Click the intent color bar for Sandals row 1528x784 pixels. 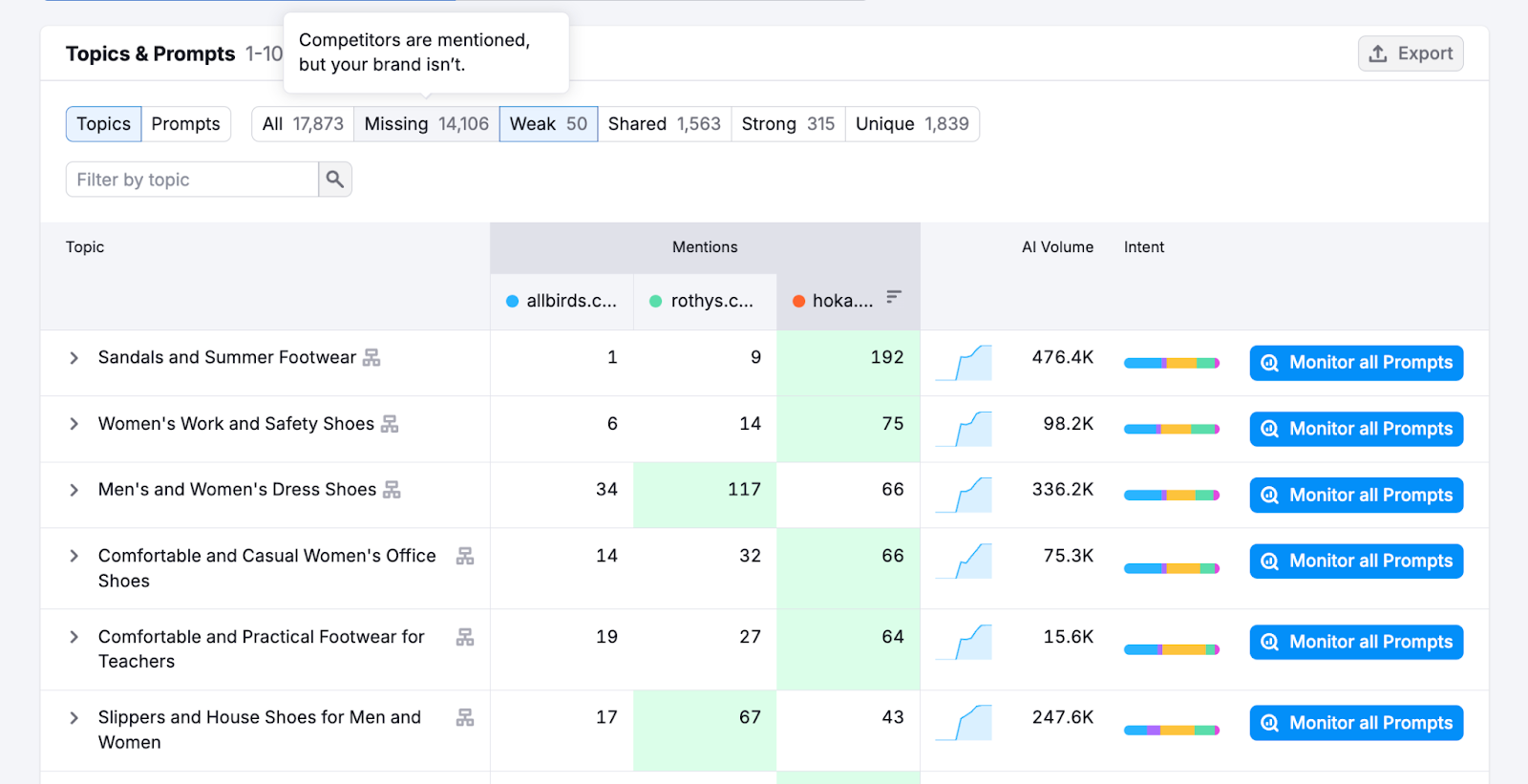pyautogui.click(x=1171, y=363)
